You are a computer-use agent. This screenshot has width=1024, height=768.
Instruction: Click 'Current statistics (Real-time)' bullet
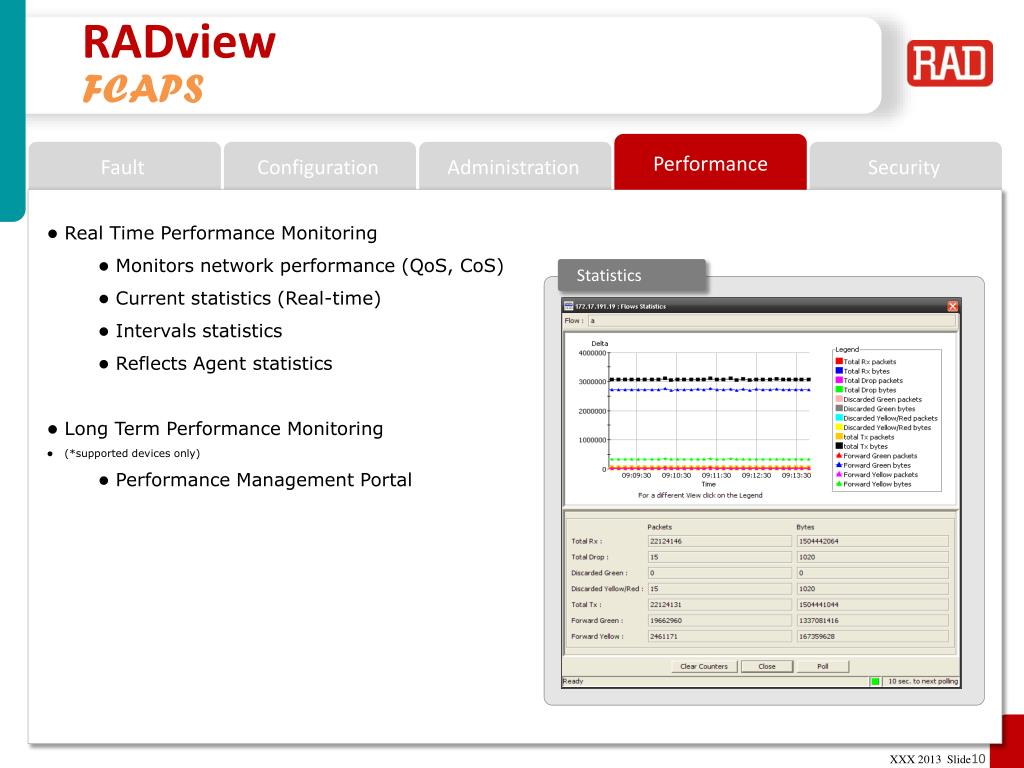pyautogui.click(x=248, y=298)
